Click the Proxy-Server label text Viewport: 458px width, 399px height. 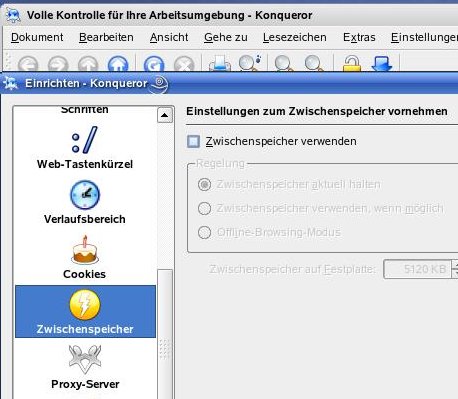point(85,384)
